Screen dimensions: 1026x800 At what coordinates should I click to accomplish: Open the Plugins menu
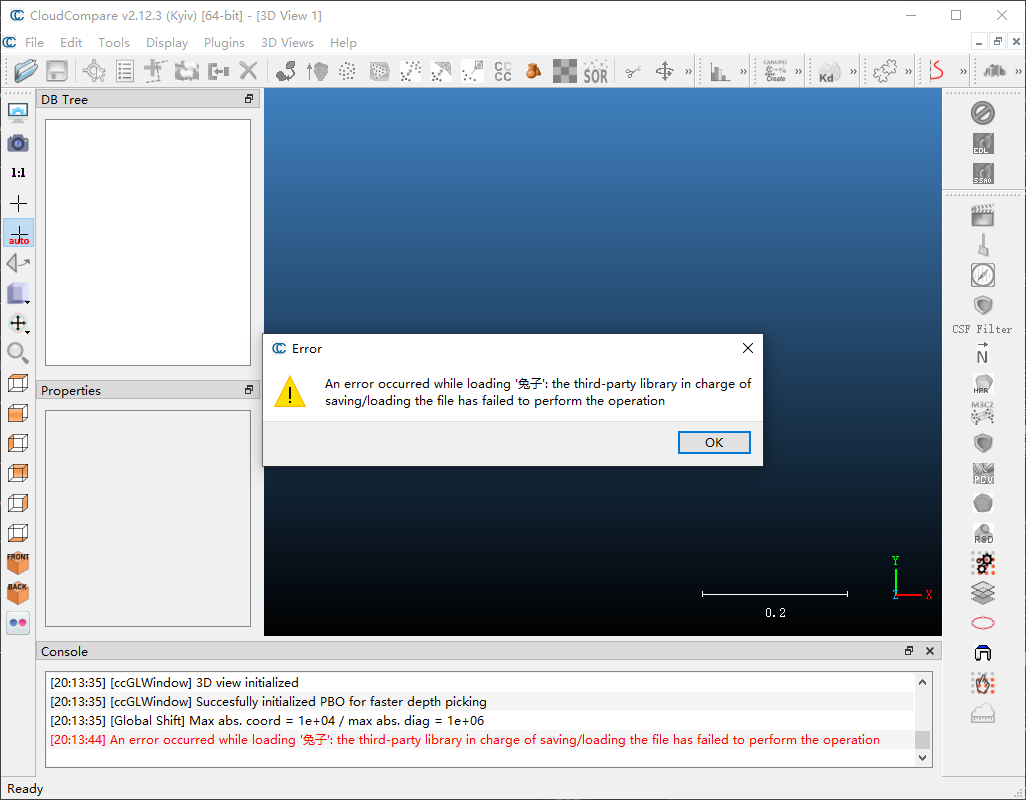tap(224, 43)
